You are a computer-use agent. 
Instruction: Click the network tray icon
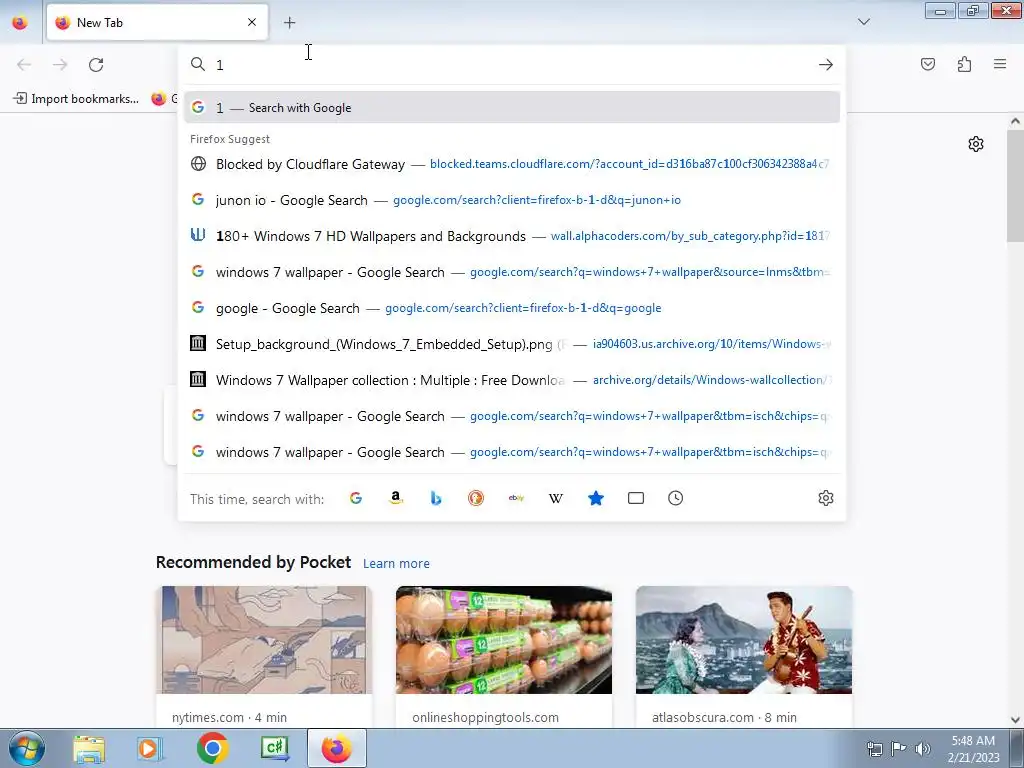874,749
